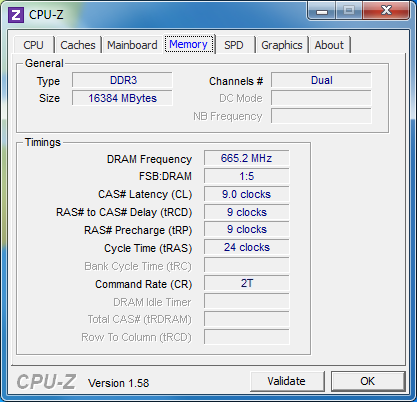
Task: Click the 'Channels #' label
Action: pos(236,81)
